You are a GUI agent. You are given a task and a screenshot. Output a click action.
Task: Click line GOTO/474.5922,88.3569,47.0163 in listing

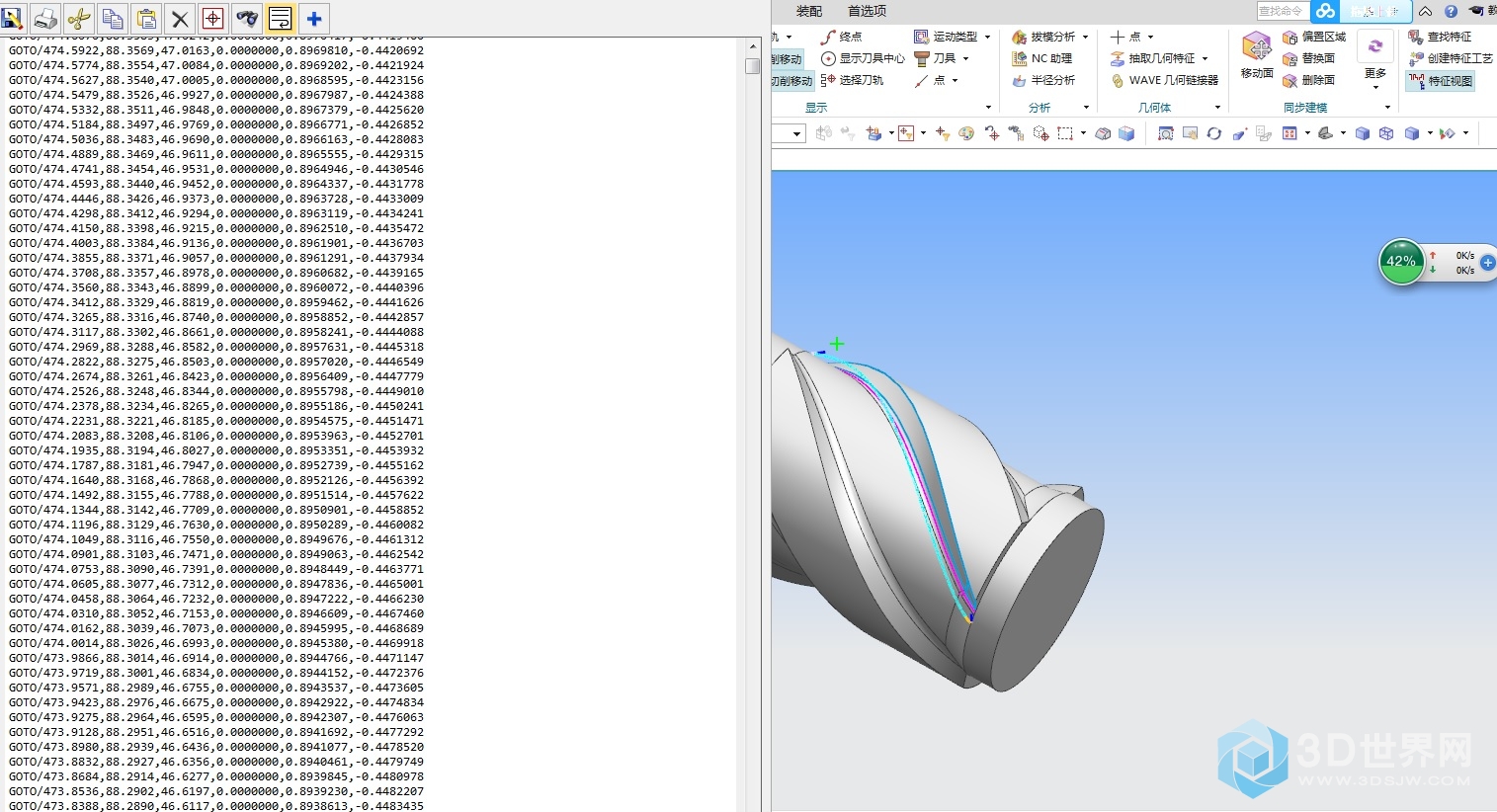(216, 50)
